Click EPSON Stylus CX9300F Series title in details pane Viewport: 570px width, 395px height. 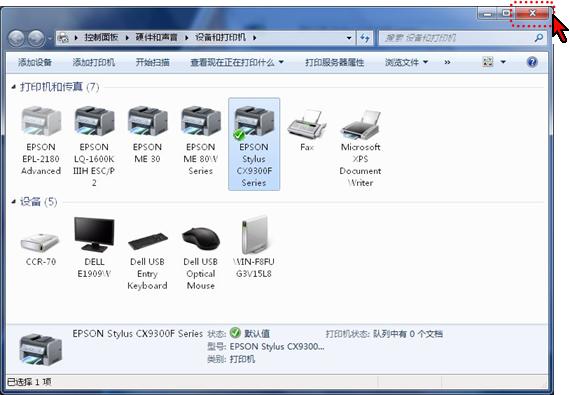(x=137, y=334)
